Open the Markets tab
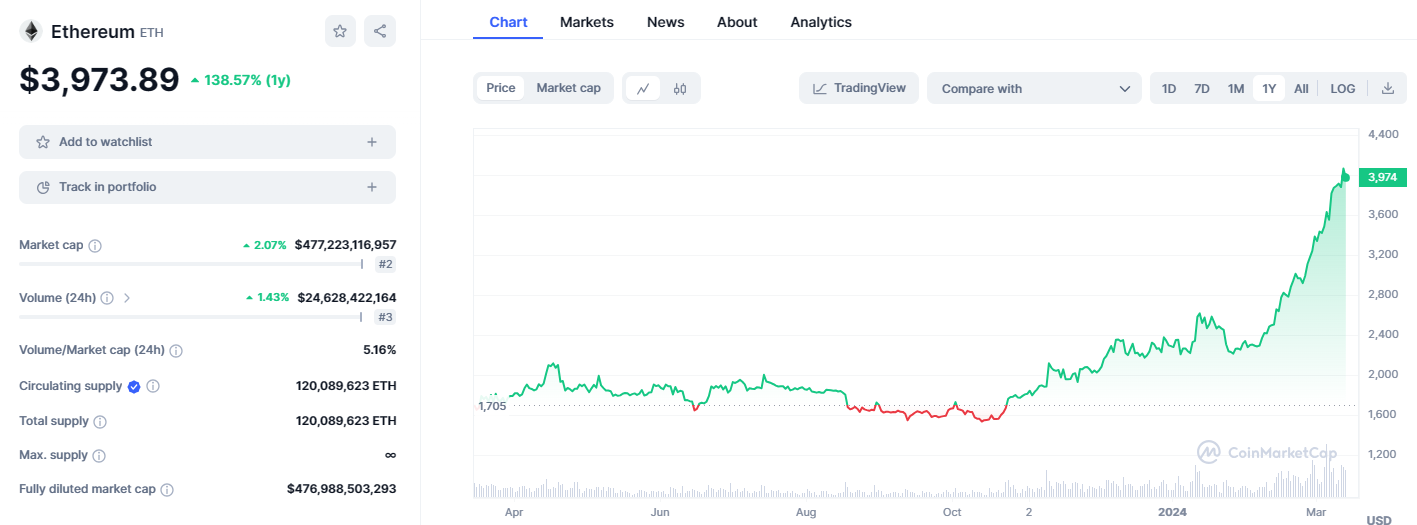The width and height of the screenshot is (1417, 525). 587,22
